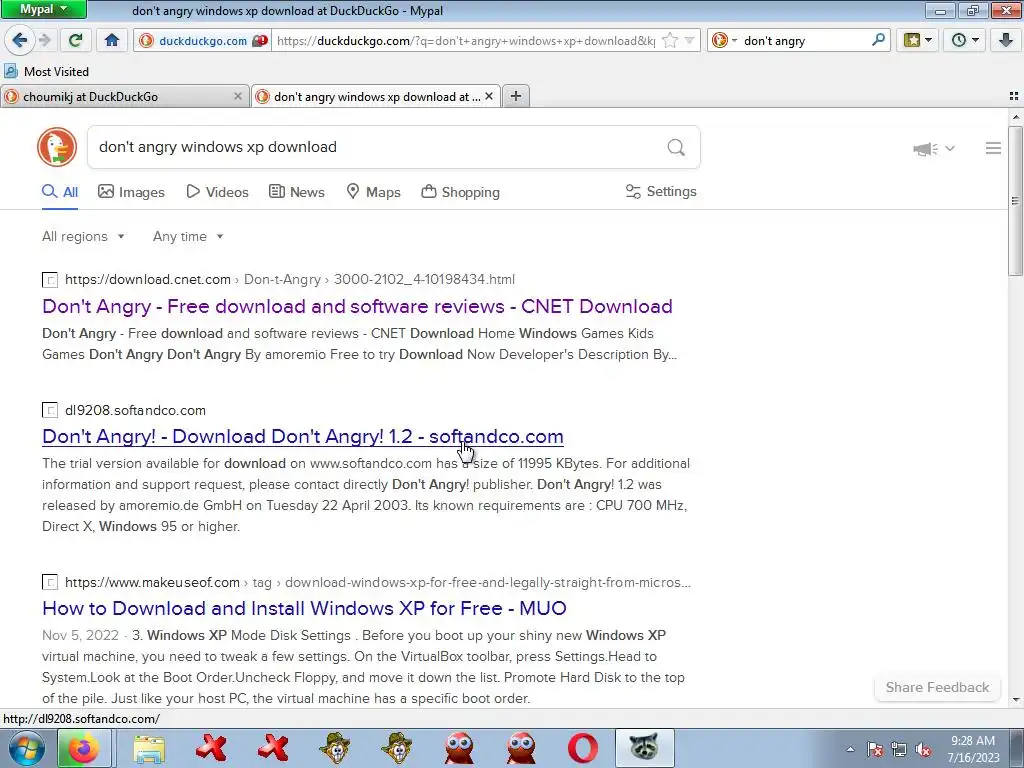Switch to News results
Viewport: 1024px width, 768px height.
(296, 192)
